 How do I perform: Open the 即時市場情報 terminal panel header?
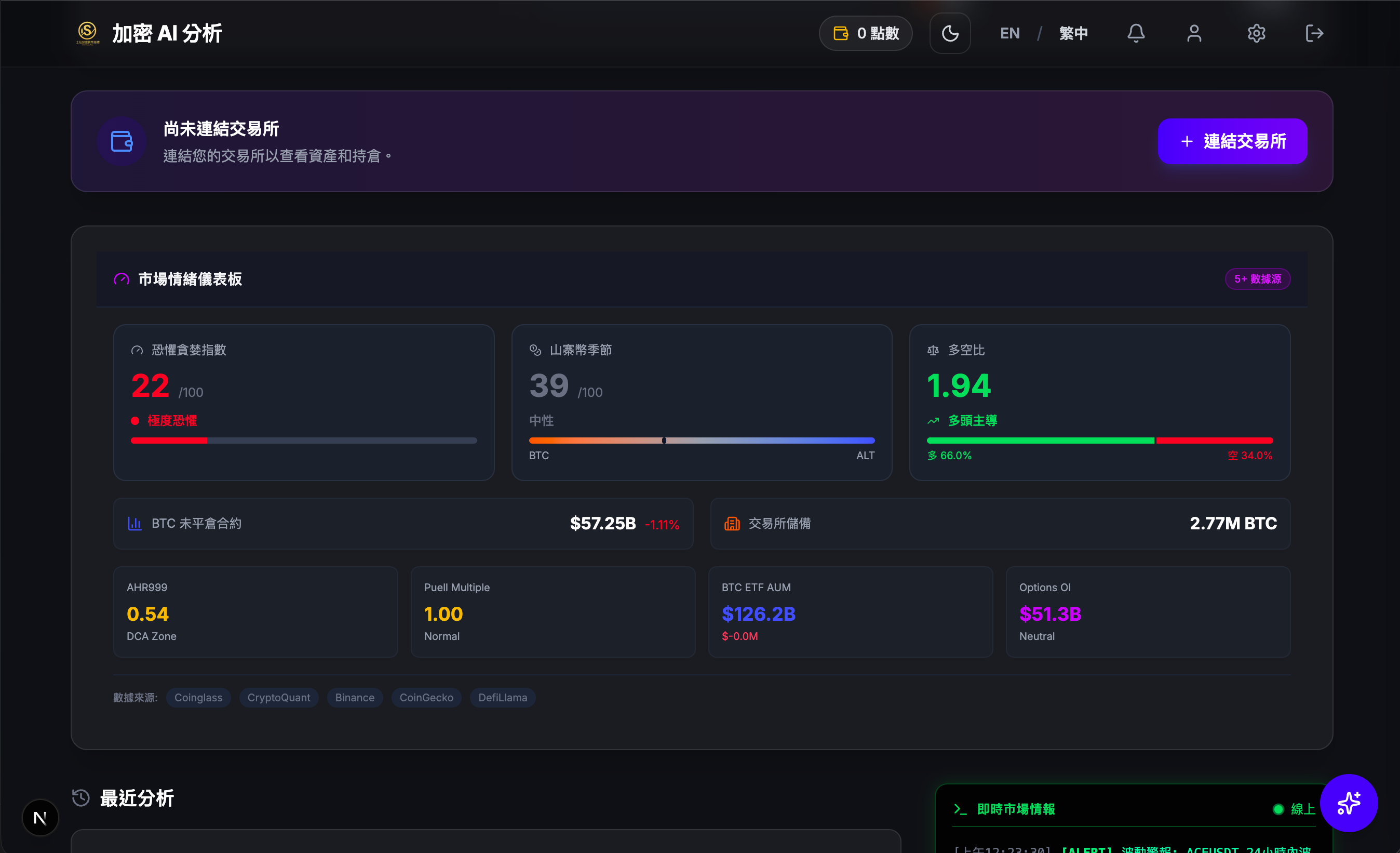click(x=1015, y=809)
